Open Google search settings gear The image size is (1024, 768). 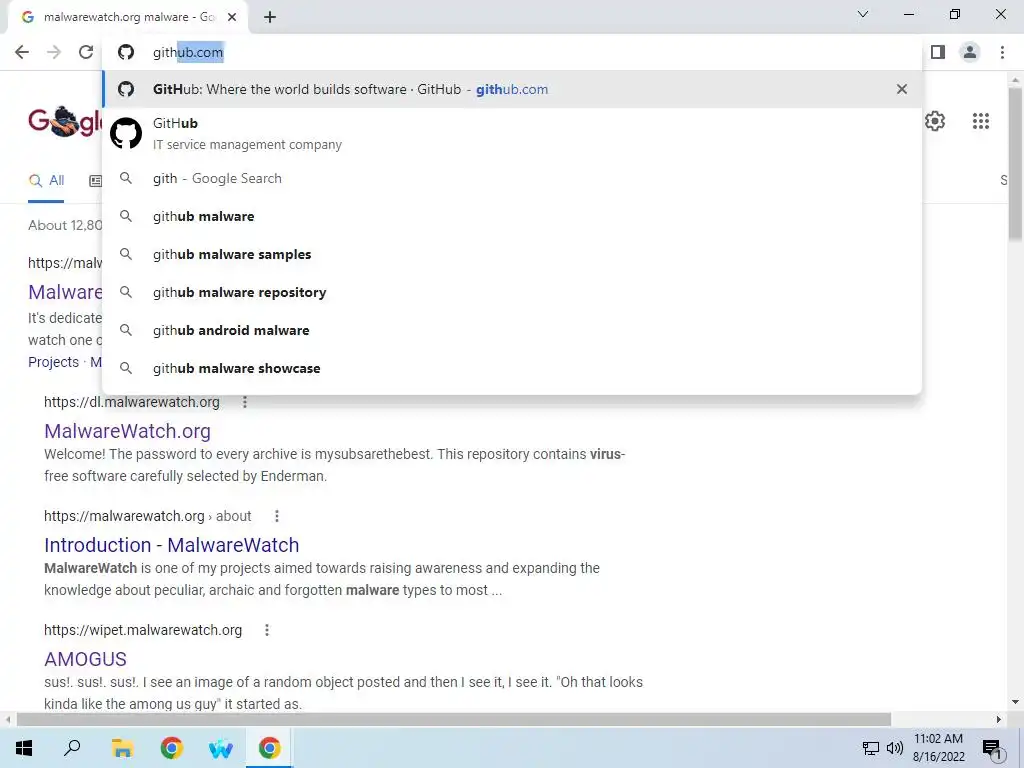(x=935, y=121)
